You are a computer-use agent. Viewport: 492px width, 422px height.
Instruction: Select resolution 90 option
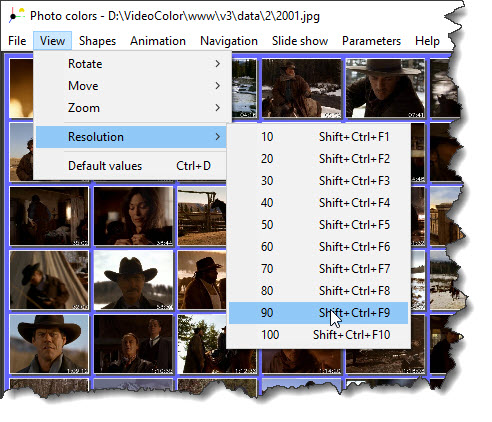click(318, 313)
